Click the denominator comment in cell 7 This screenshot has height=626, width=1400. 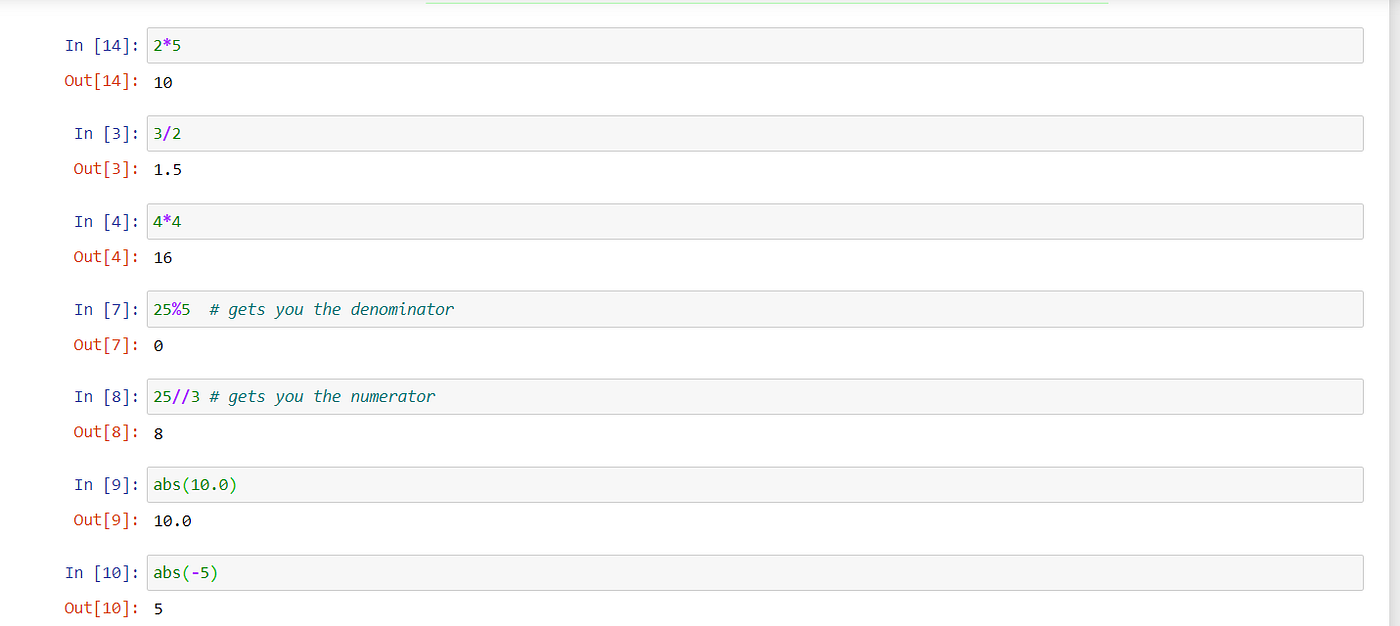pos(330,309)
